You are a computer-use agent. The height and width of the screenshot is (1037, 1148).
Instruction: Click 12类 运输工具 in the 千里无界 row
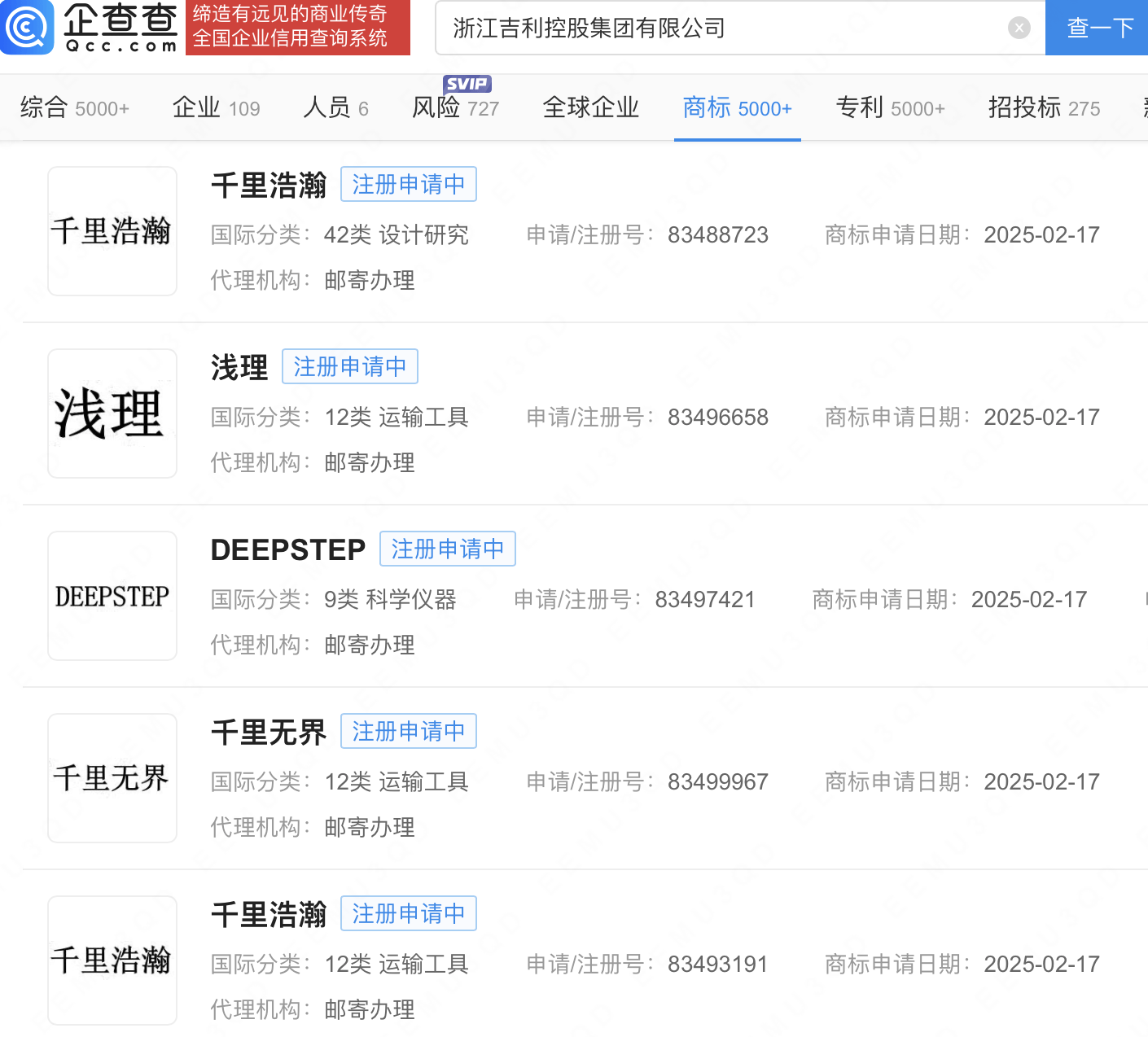[397, 782]
